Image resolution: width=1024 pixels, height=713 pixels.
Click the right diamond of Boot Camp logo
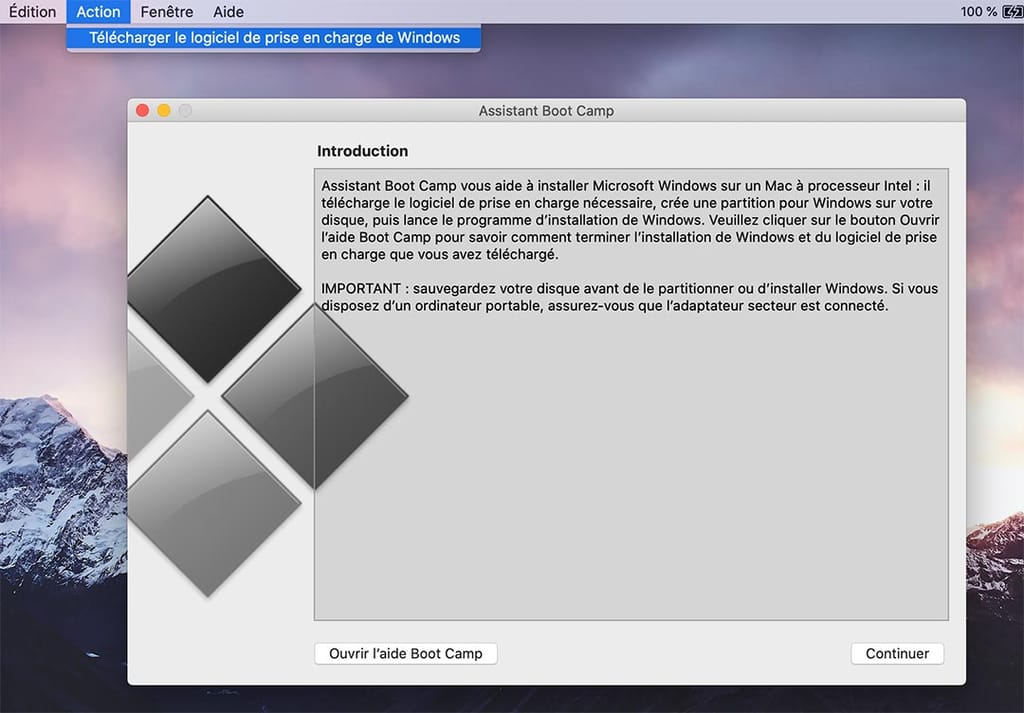click(x=315, y=396)
